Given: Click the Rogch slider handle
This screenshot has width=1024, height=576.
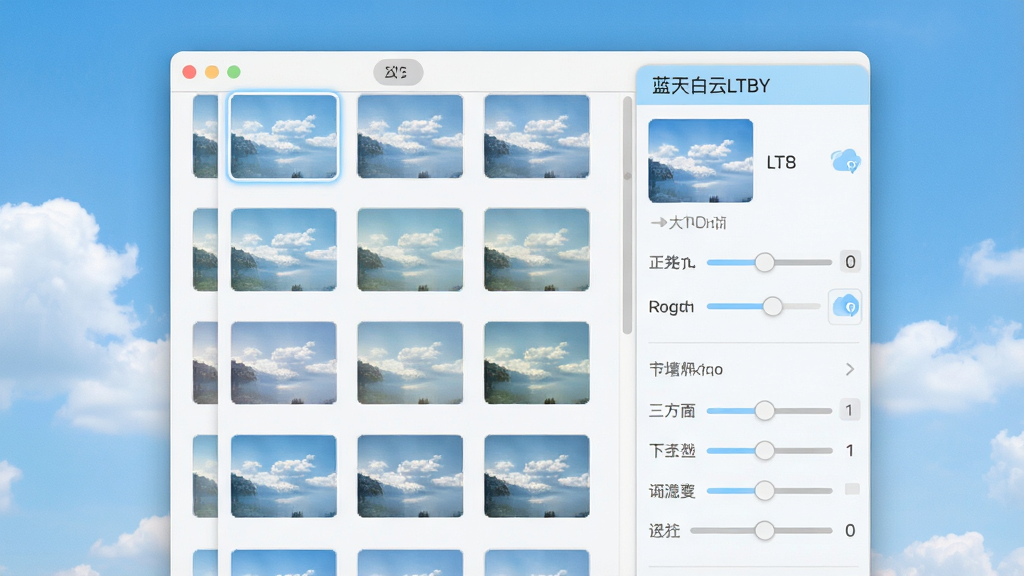Looking at the screenshot, I should [773, 306].
